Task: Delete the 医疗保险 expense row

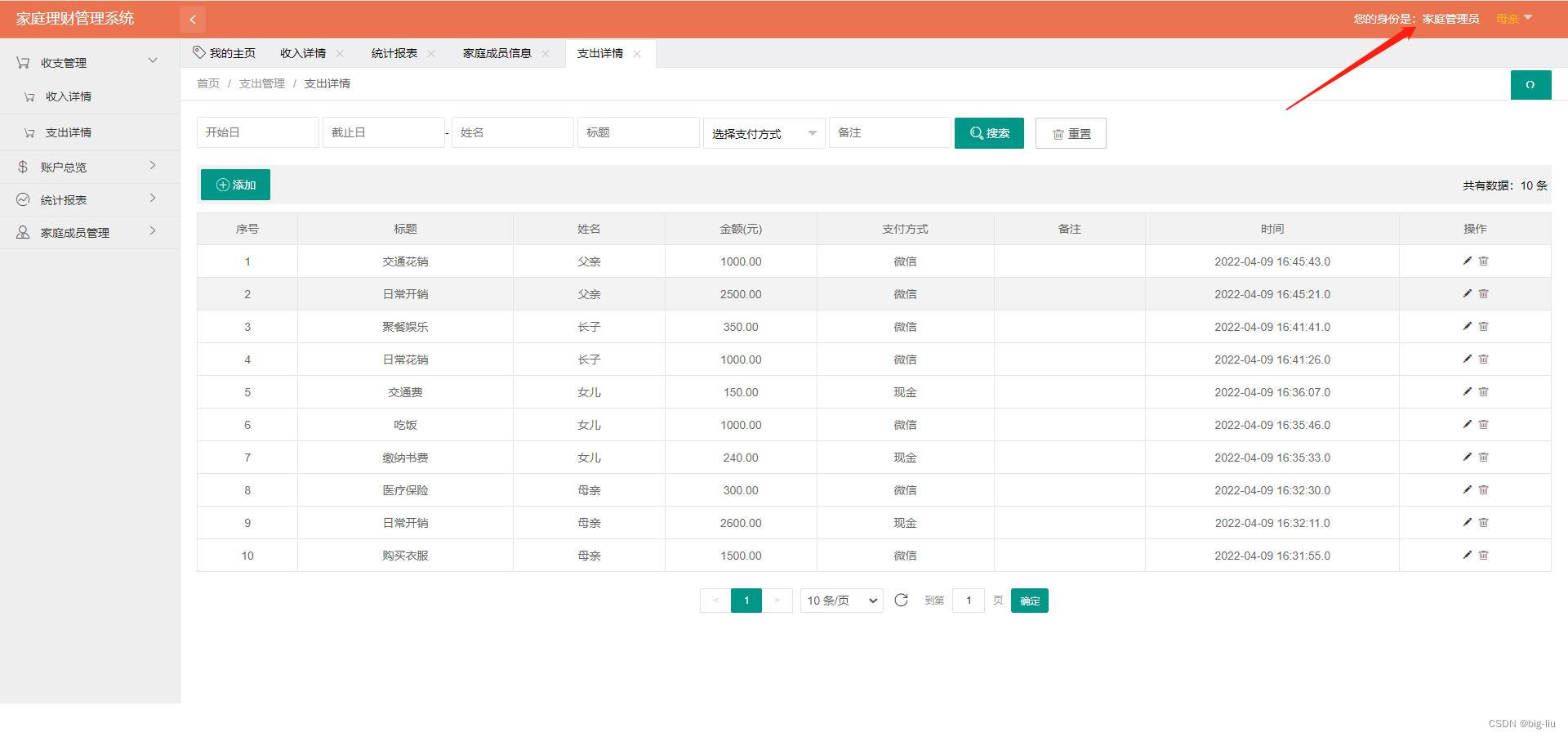Action: click(1484, 489)
